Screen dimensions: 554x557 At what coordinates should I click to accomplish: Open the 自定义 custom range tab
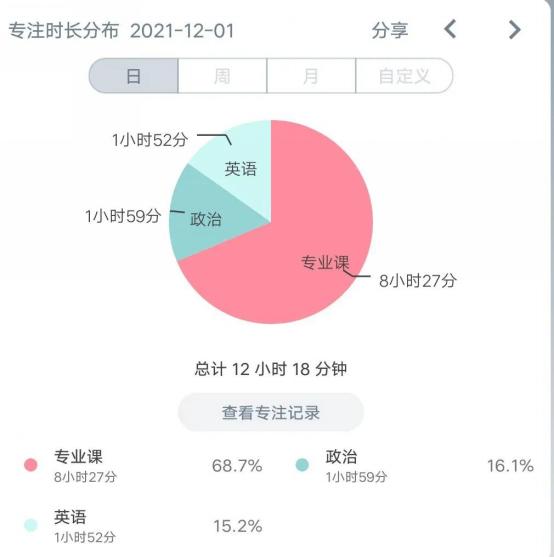(404, 76)
